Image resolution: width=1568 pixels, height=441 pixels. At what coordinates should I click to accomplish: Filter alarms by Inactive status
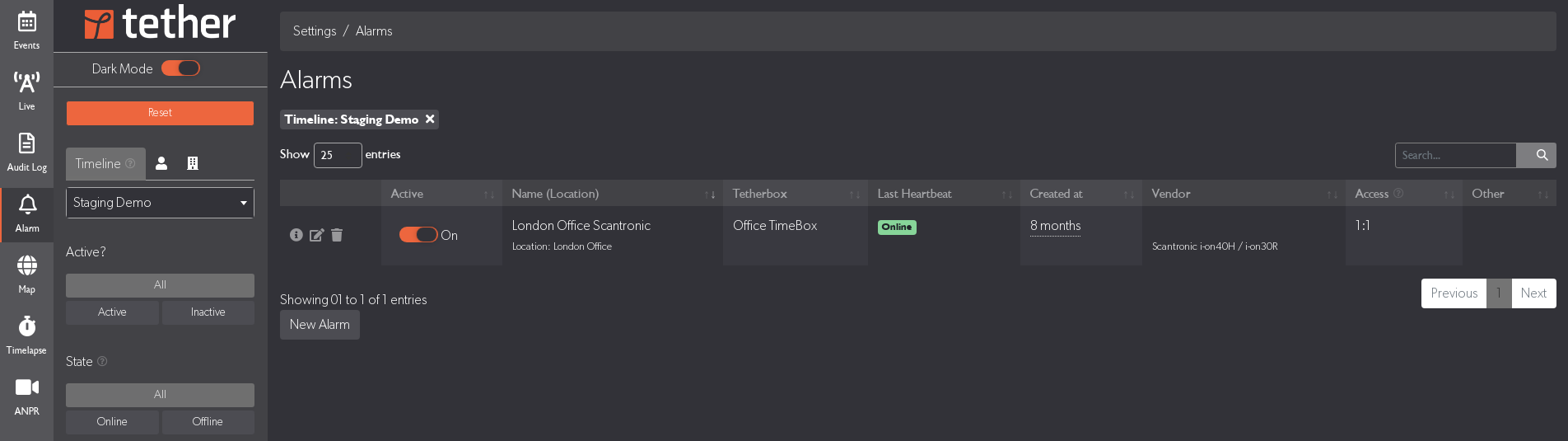(208, 312)
